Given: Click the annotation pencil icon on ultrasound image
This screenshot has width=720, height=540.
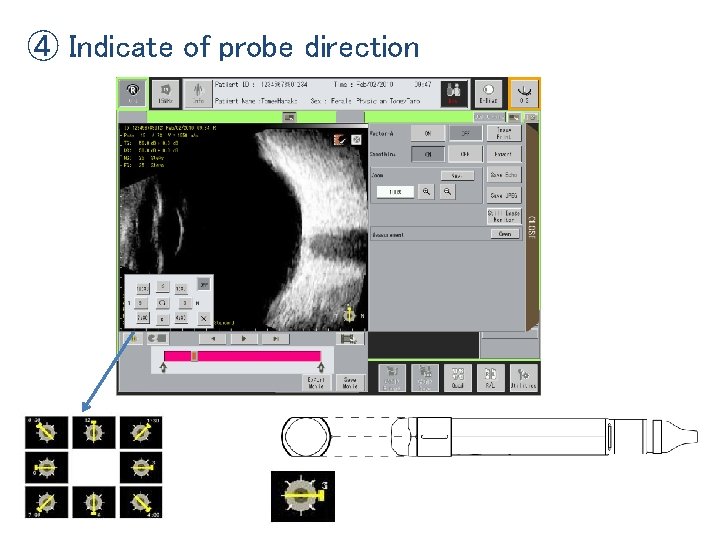Looking at the screenshot, I should pyautogui.click(x=339, y=139).
